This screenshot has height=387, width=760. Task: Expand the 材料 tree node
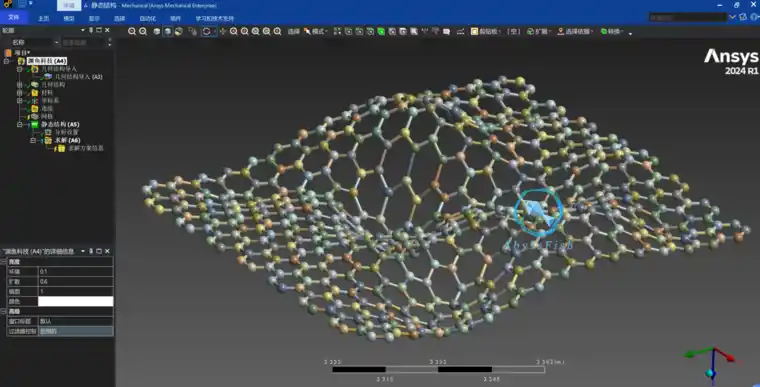click(20, 93)
